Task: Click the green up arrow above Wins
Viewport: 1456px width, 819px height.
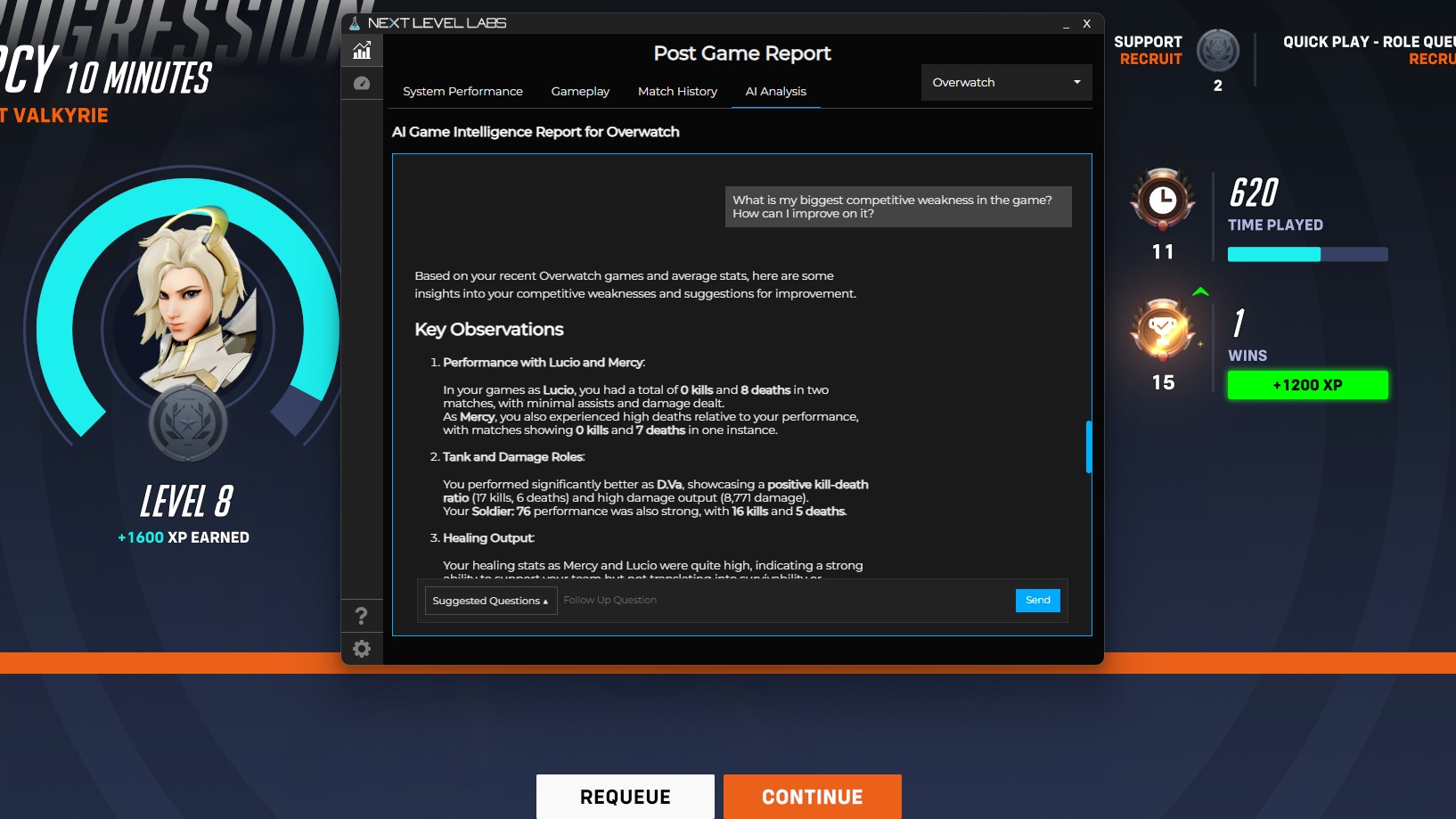Action: (1200, 291)
